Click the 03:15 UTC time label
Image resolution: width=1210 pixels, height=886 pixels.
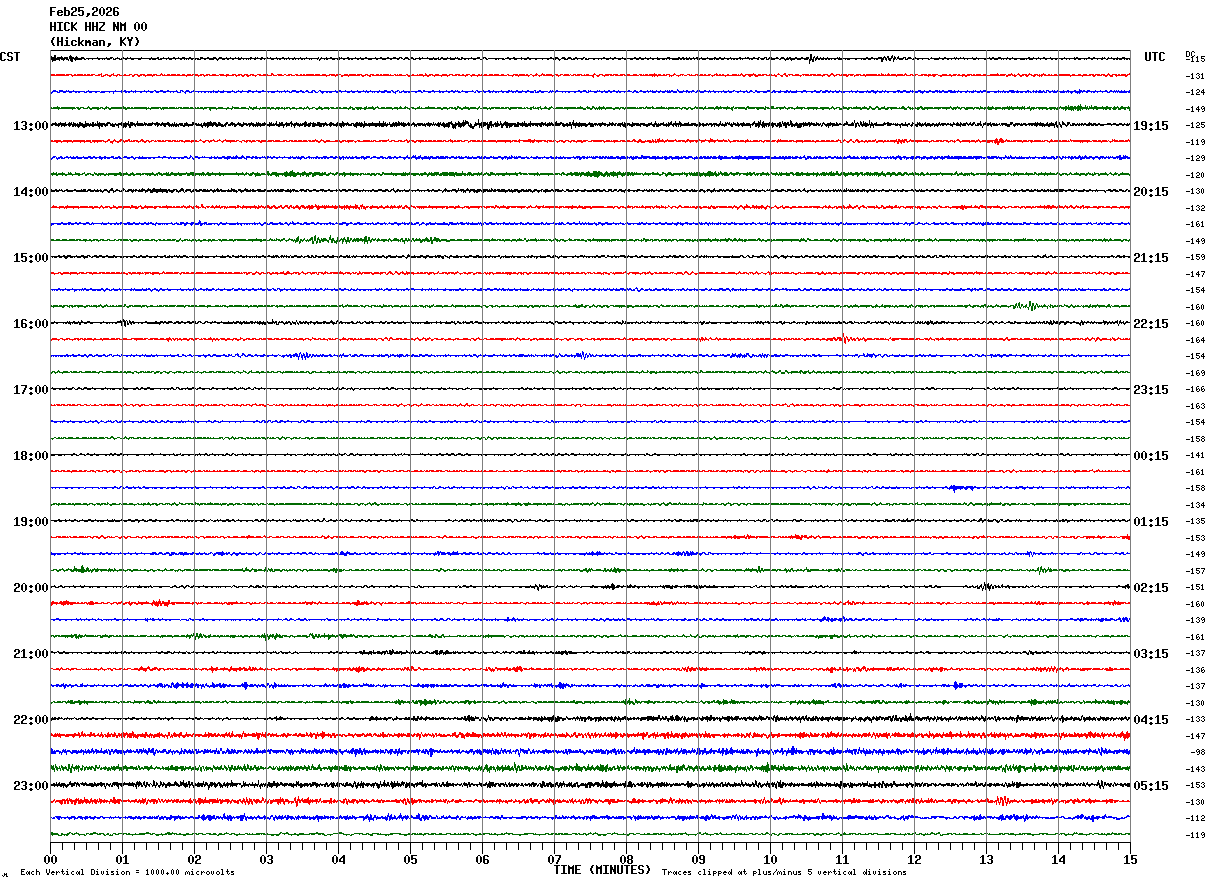(1150, 654)
